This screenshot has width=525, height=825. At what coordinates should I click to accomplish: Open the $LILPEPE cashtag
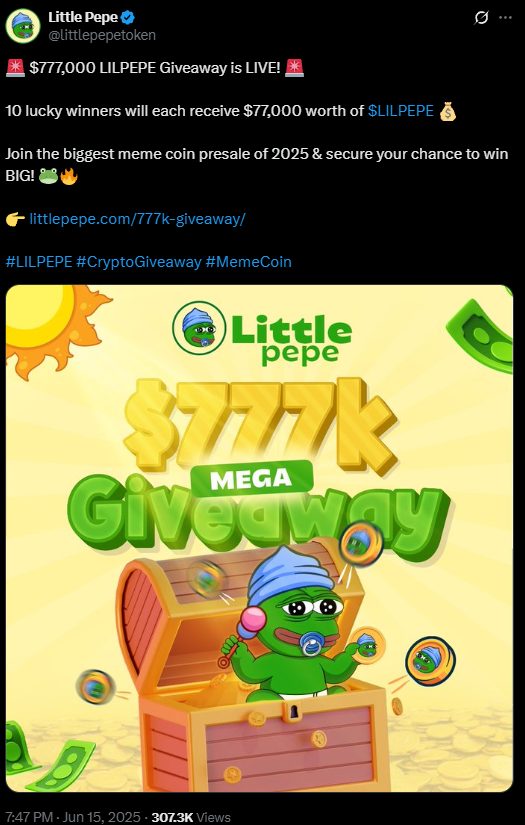tap(401, 111)
